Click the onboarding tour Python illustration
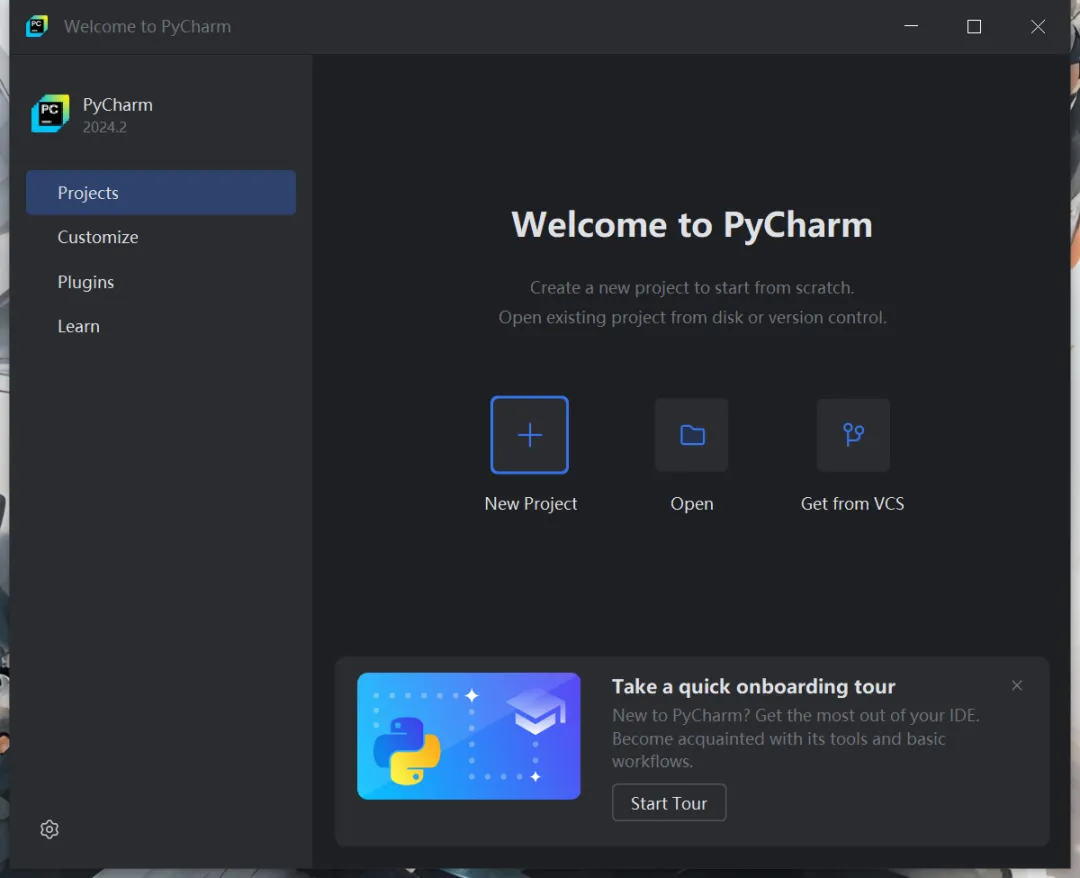 tap(468, 736)
